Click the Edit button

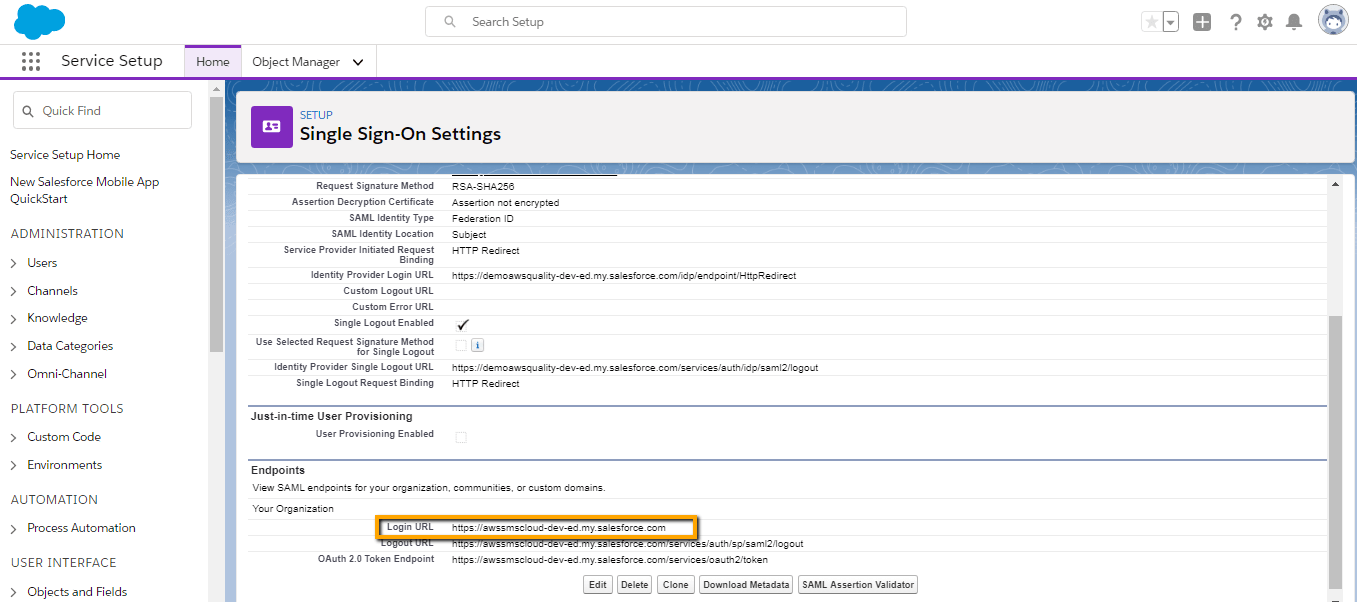tap(598, 585)
